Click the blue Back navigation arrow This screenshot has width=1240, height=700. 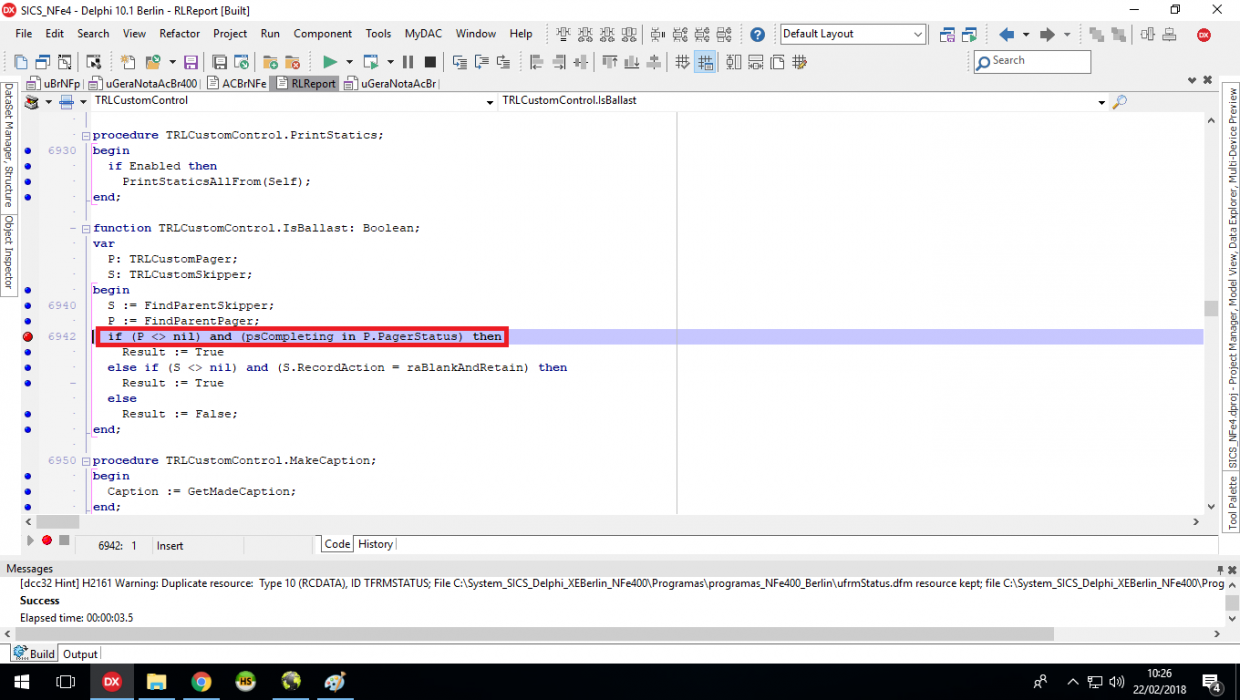[x=1007, y=34]
